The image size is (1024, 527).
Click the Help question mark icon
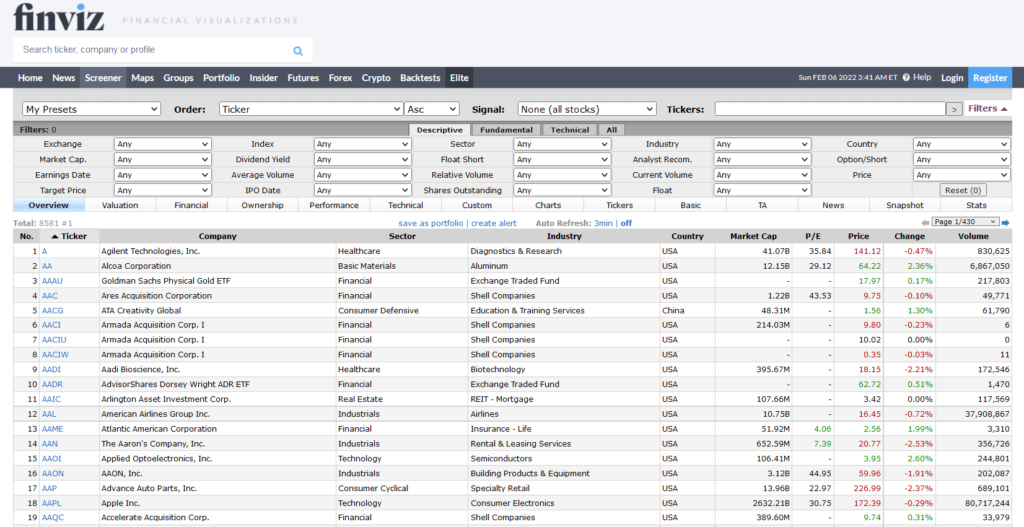click(x=905, y=78)
